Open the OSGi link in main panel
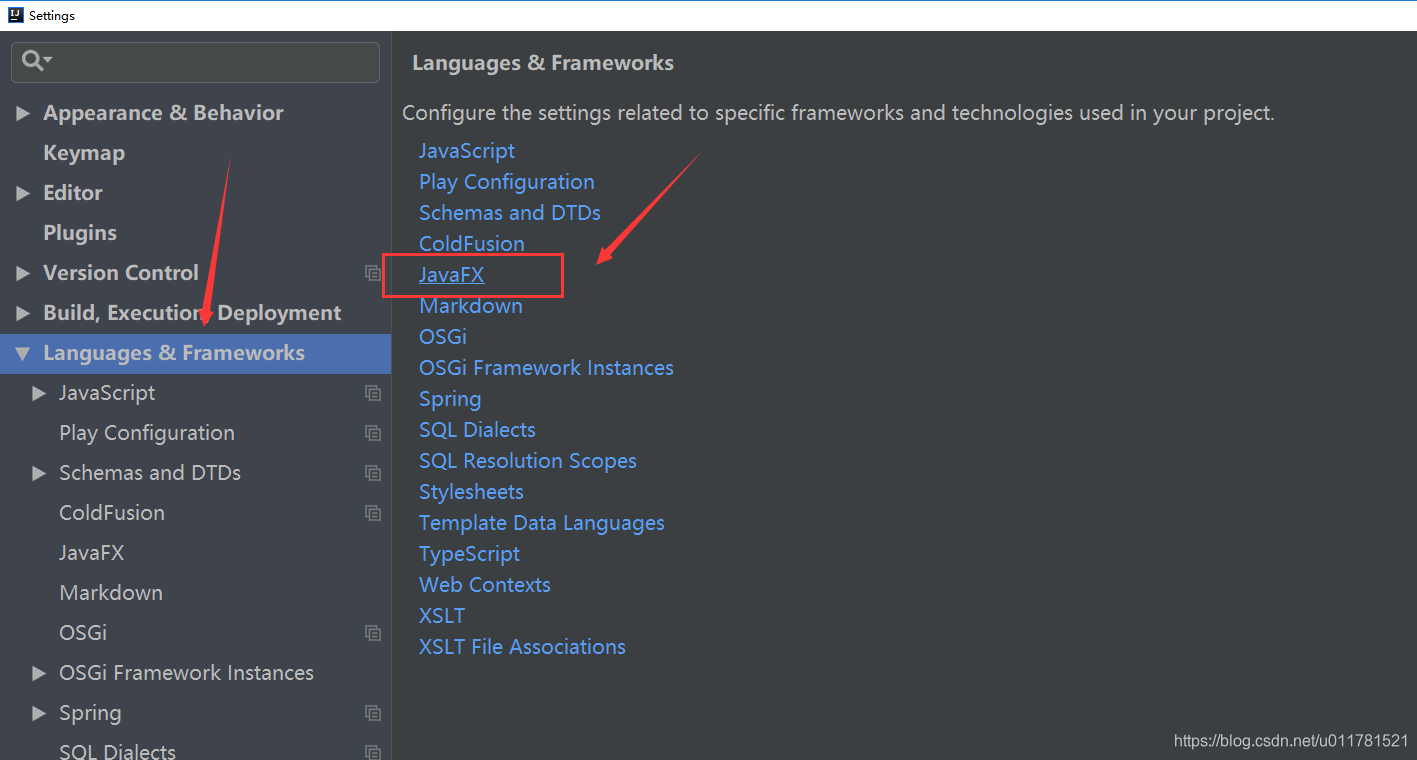The image size is (1417, 760). coord(443,337)
